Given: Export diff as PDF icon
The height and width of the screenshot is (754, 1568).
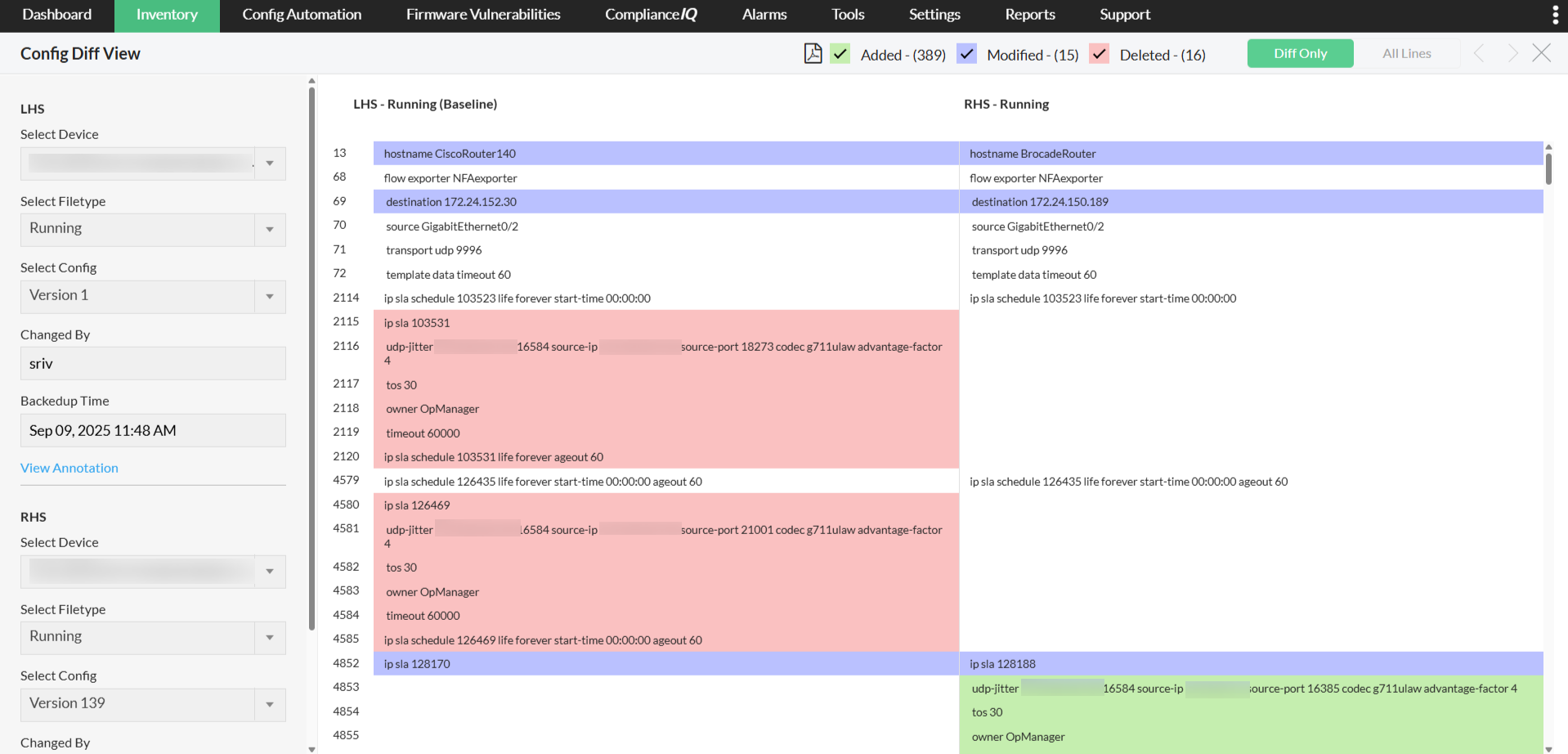Looking at the screenshot, I should (x=813, y=54).
